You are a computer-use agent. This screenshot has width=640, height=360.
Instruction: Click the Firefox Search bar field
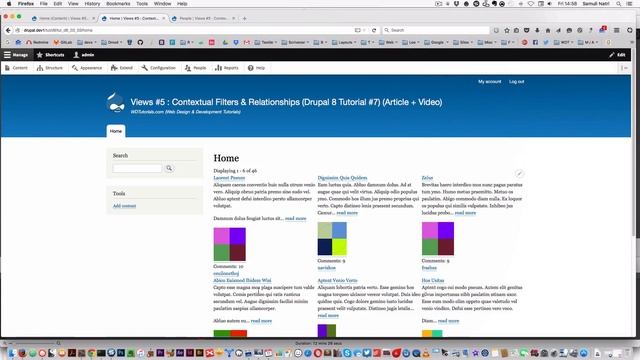436,30
